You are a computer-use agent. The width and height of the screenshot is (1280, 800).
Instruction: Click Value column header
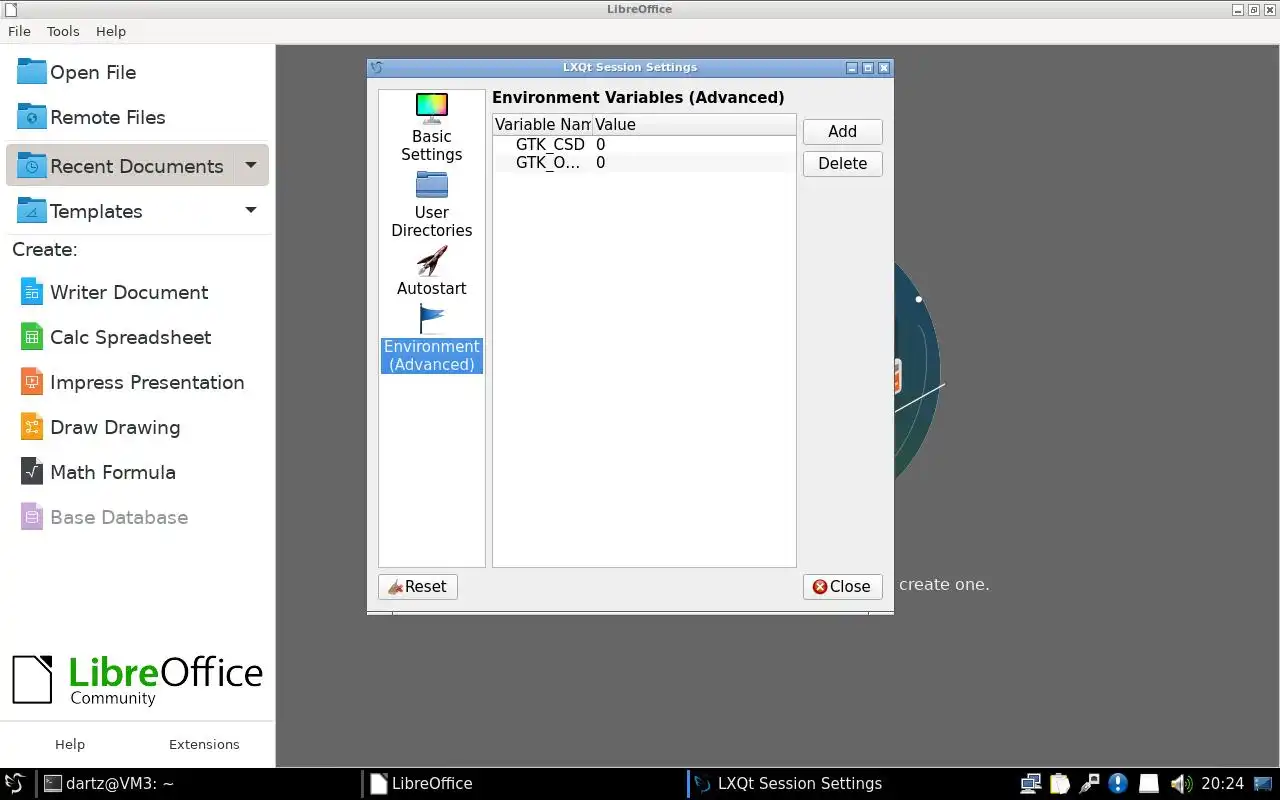(694, 125)
